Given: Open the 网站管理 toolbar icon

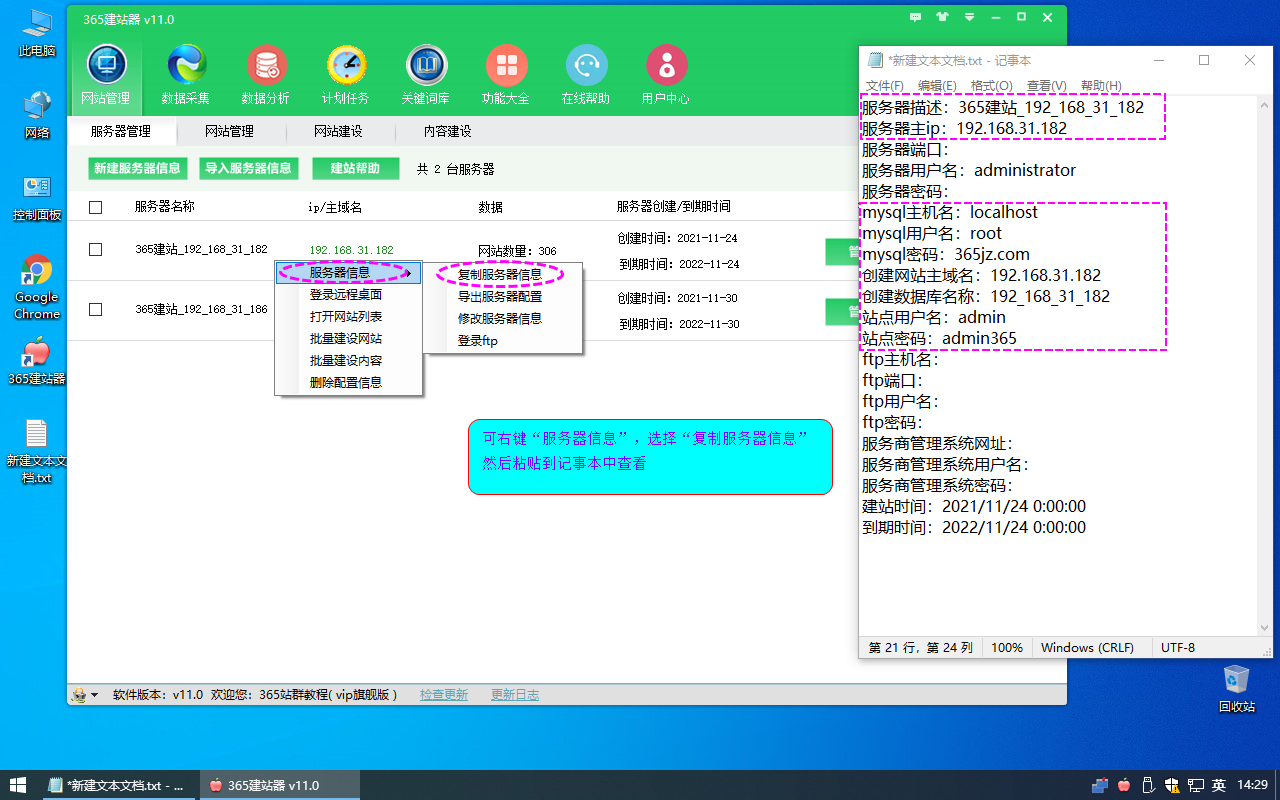Looking at the screenshot, I should click(105, 76).
